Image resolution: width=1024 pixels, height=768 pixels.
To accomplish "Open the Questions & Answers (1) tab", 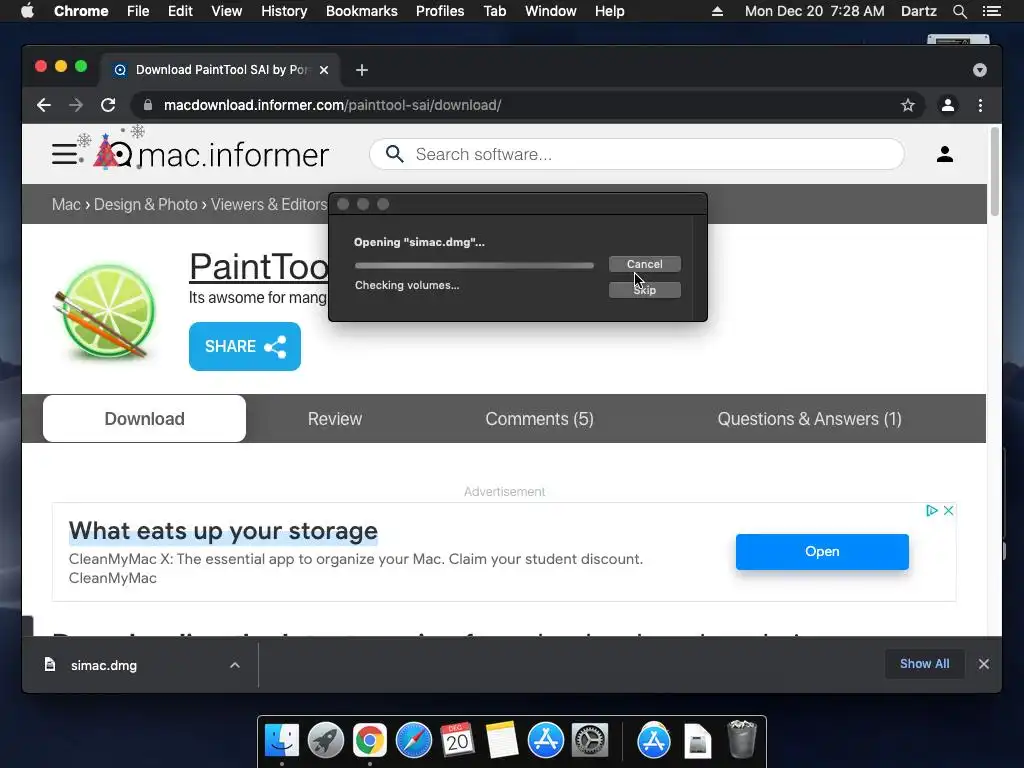I will click(809, 419).
